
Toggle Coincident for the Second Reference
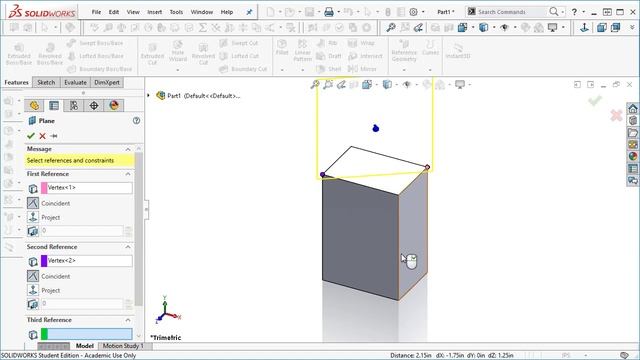[33, 276]
